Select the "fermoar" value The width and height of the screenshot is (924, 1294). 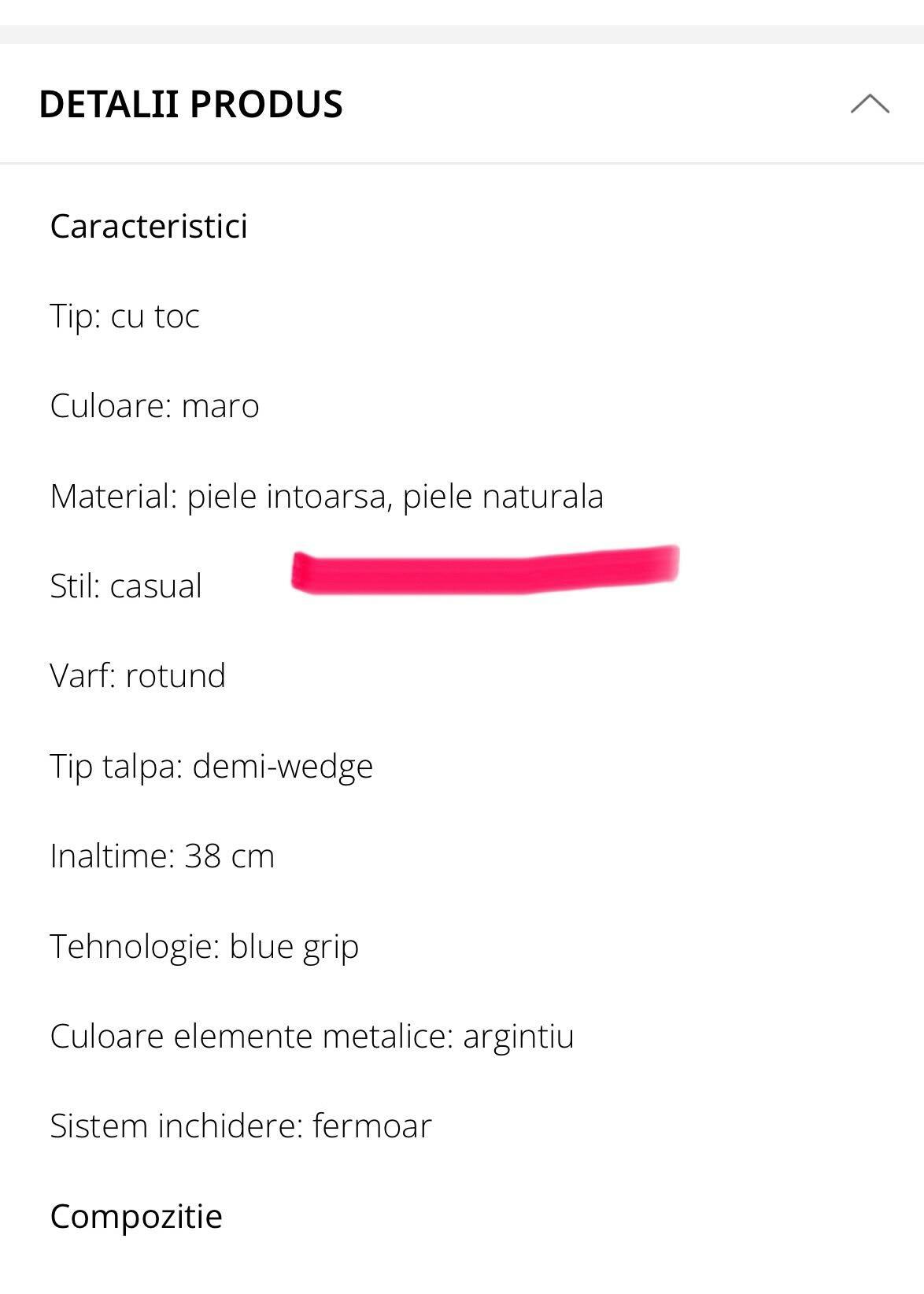point(371,1126)
